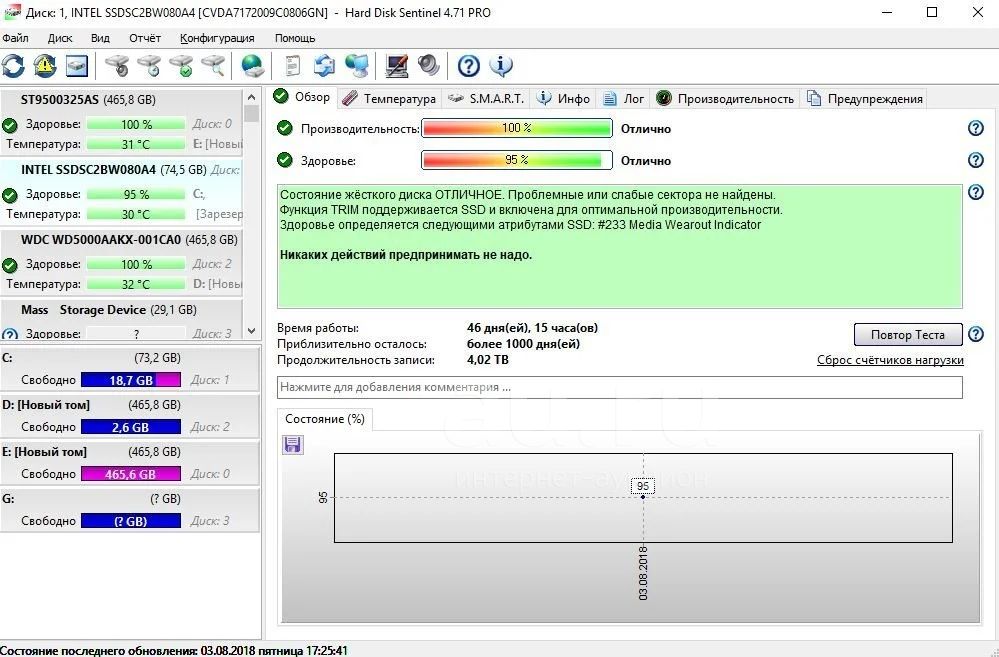Click the globe with monitor network icon

tap(356, 66)
